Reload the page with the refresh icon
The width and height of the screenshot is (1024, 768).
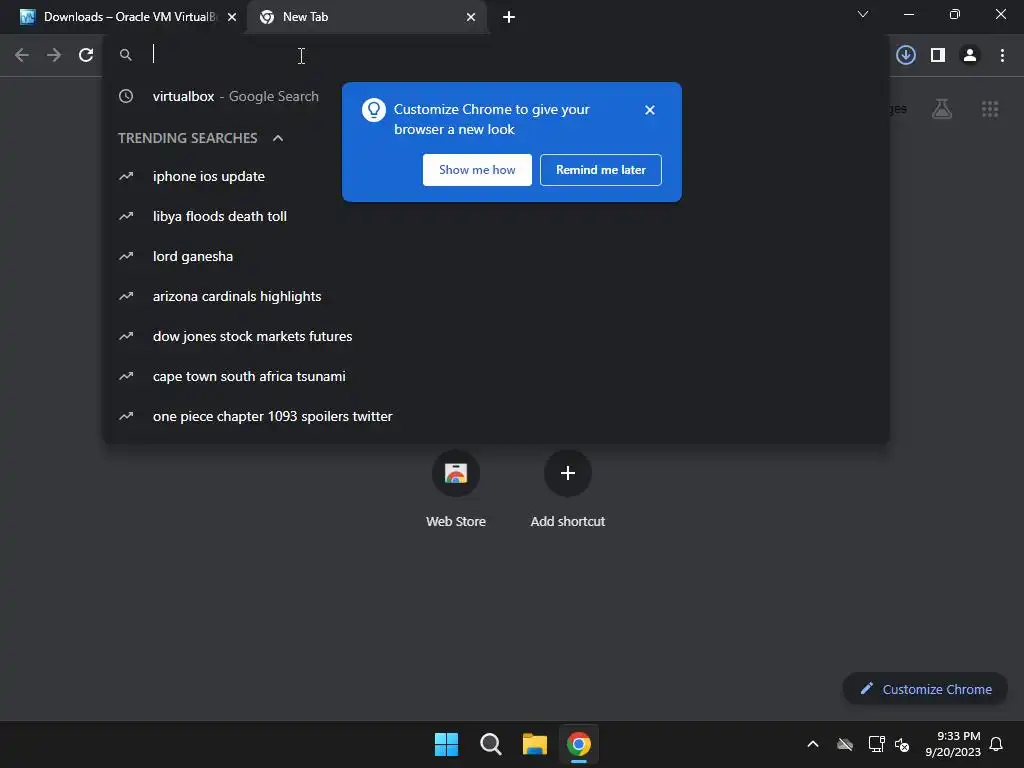86,55
